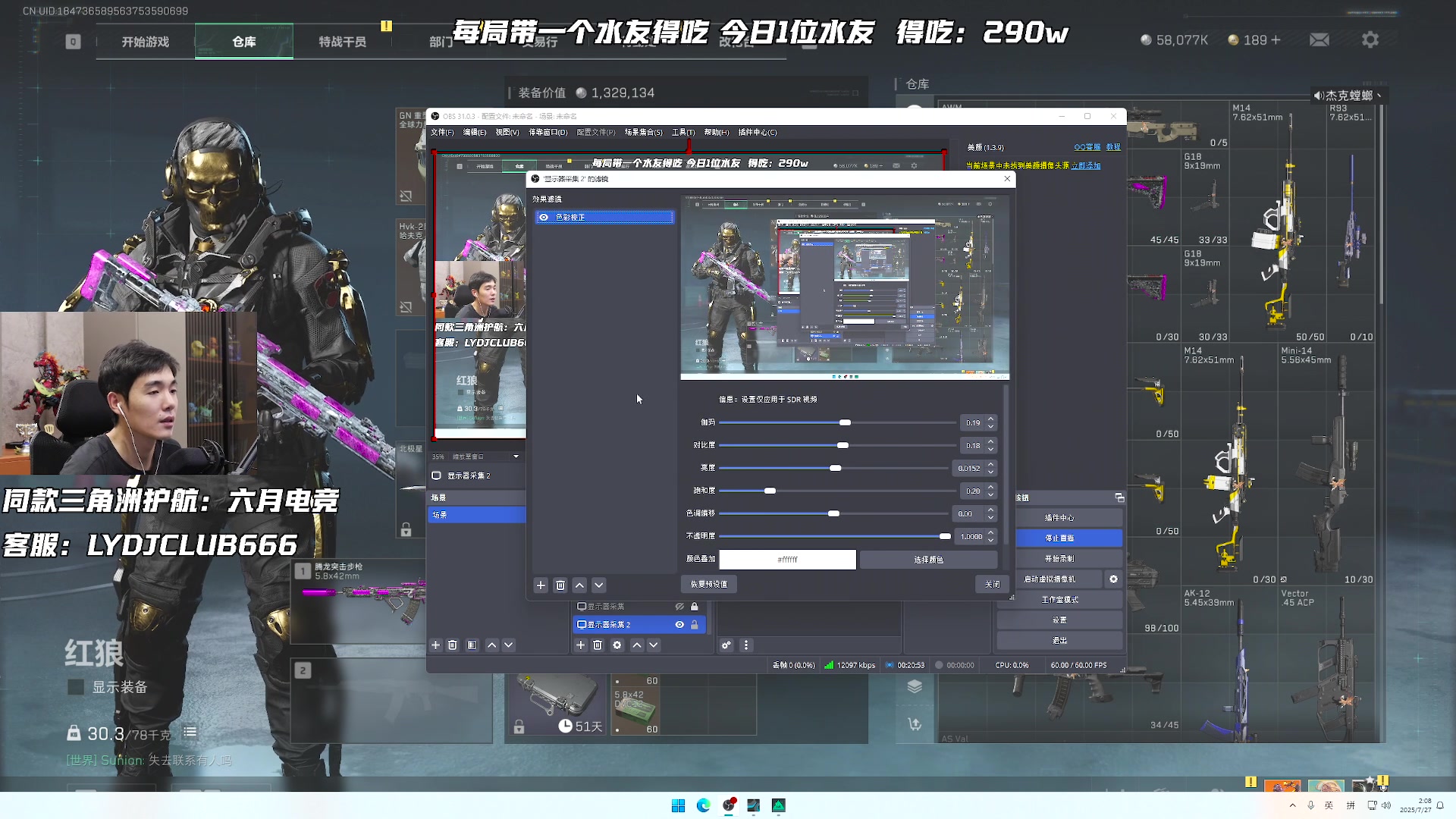Screen dimensions: 1456x819
Task: Click 恢复预设值 in the filter dialog
Action: (709, 585)
